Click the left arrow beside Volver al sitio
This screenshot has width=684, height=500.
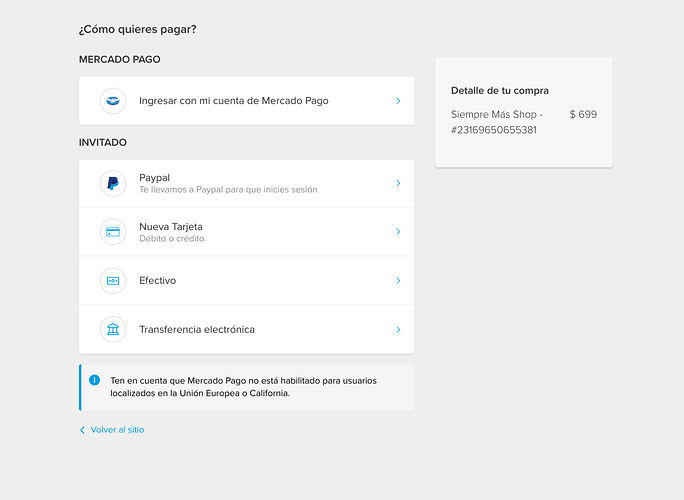click(x=82, y=430)
